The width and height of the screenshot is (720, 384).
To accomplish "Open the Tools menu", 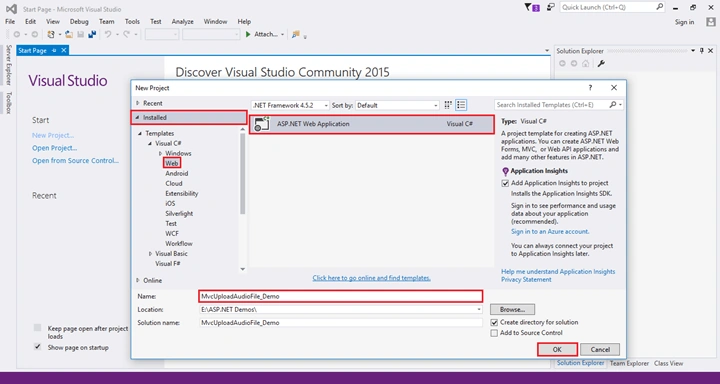I will (x=132, y=22).
